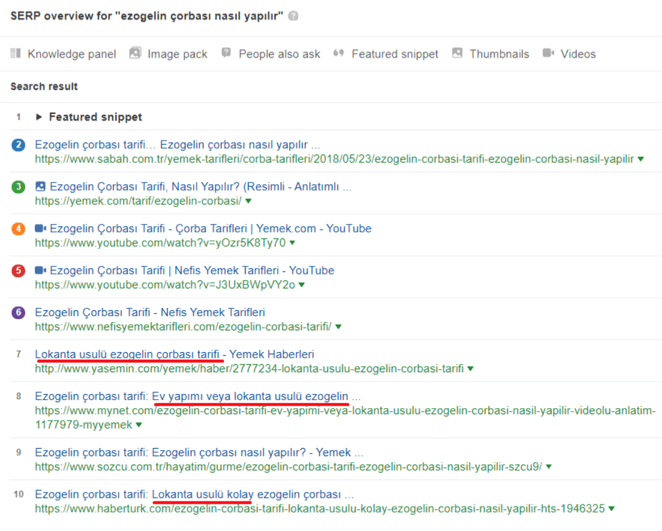This screenshot has width=662, height=531.
Task: Select the People also ask icon
Action: coord(226,53)
